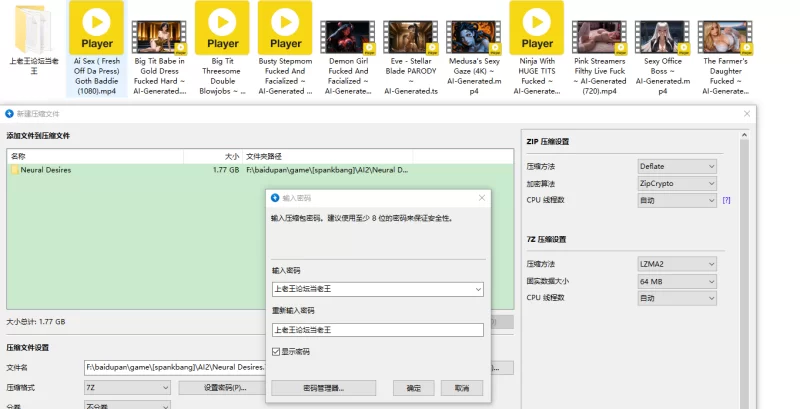This screenshot has height=409, width=800.
Task: Close the 输入密码 dialog
Action: pyautogui.click(x=482, y=198)
